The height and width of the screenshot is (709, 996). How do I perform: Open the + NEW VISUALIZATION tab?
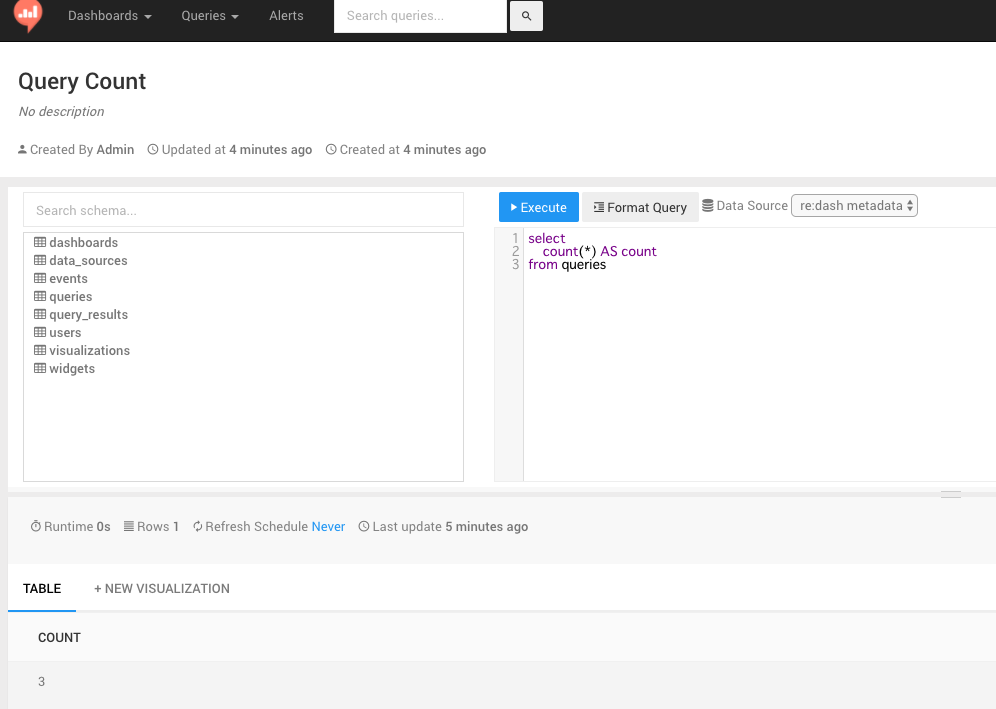coord(162,588)
